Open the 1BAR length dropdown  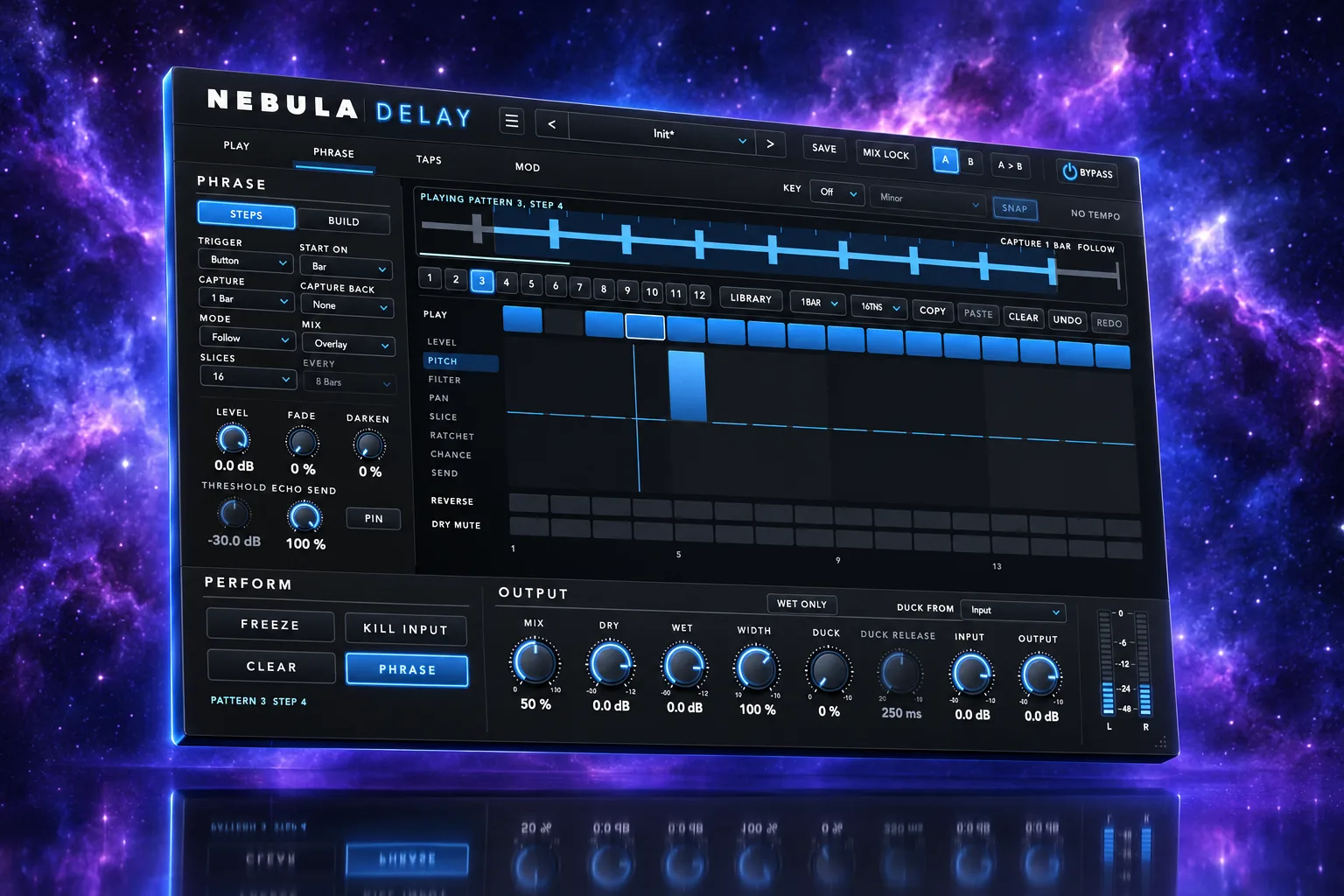[818, 303]
